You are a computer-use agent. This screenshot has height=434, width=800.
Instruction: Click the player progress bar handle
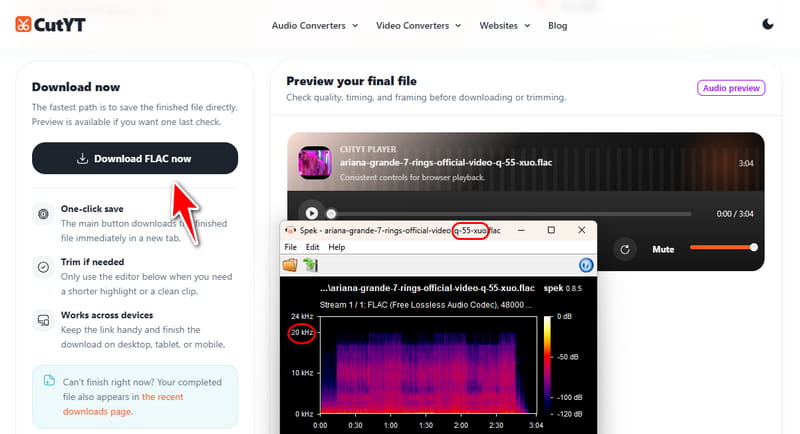point(331,214)
